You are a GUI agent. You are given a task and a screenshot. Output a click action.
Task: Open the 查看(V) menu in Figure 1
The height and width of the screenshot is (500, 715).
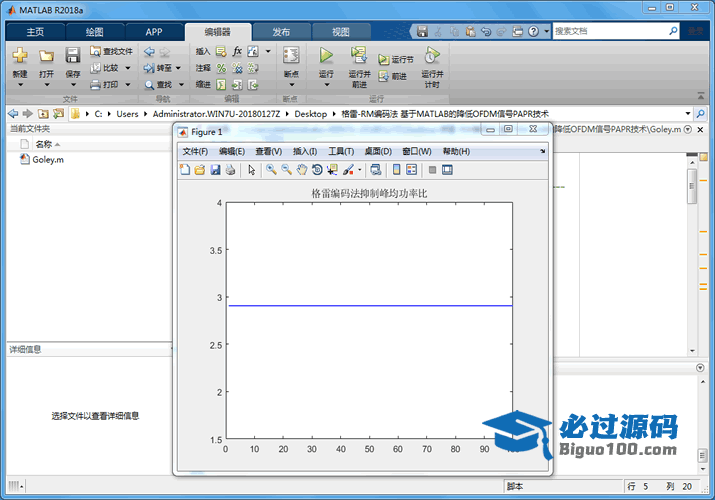point(269,151)
